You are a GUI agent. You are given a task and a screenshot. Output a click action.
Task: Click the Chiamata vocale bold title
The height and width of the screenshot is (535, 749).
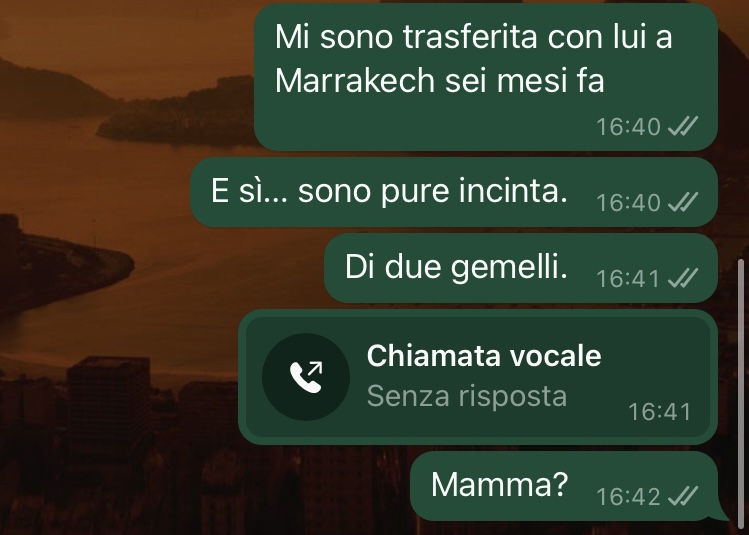coord(484,356)
